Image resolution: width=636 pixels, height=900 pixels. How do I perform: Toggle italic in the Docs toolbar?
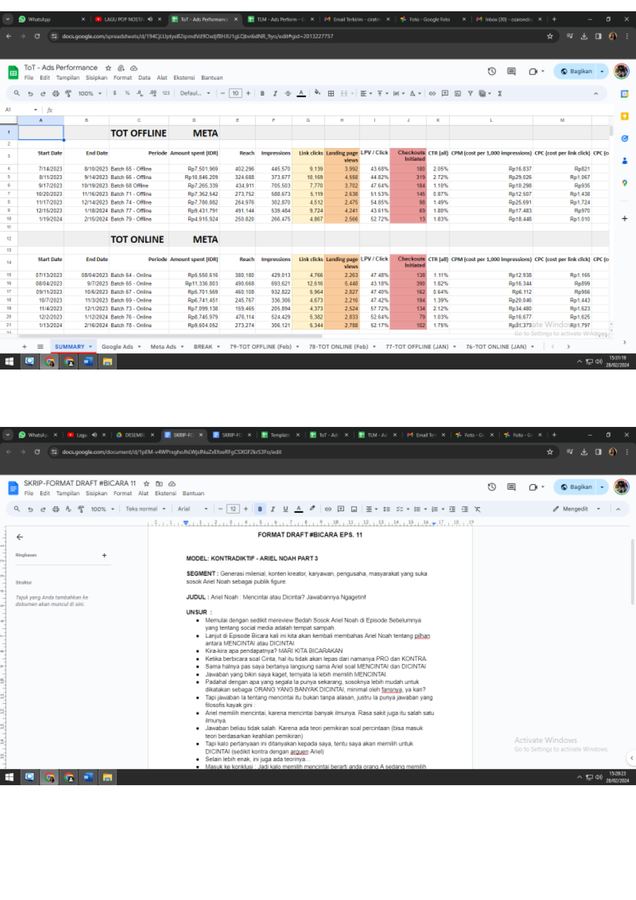tap(273, 509)
